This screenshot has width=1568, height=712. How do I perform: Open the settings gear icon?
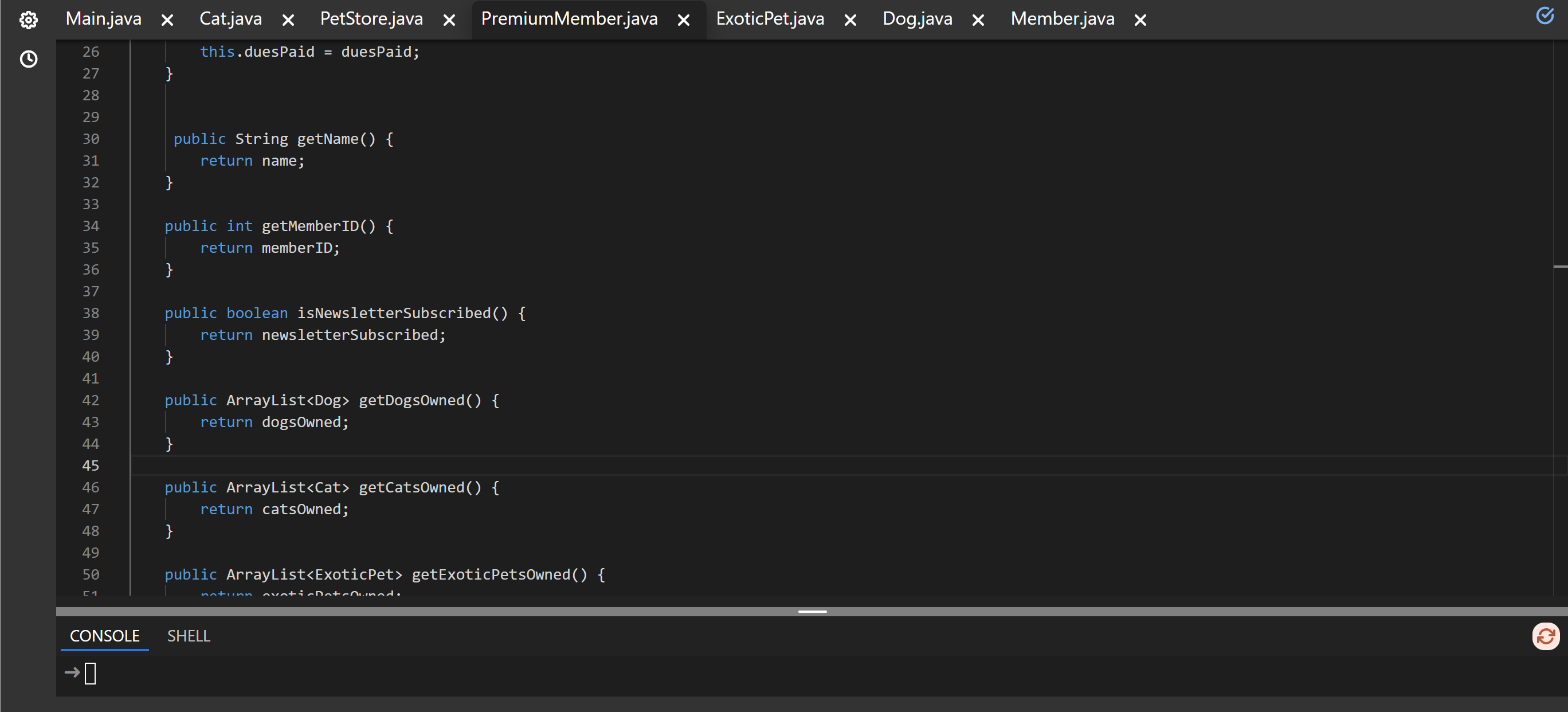(x=28, y=20)
